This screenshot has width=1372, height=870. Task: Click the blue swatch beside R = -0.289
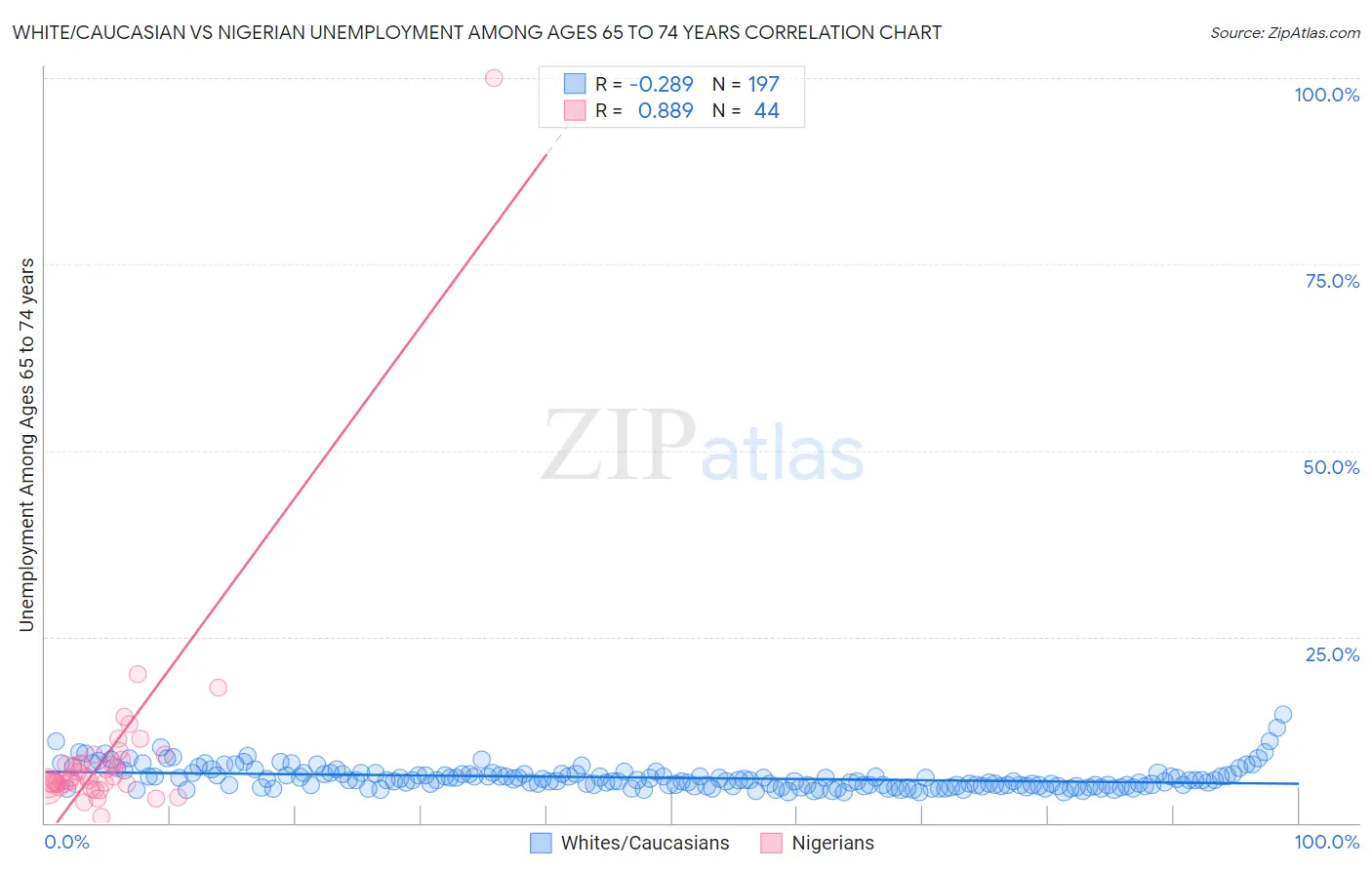[x=575, y=84]
